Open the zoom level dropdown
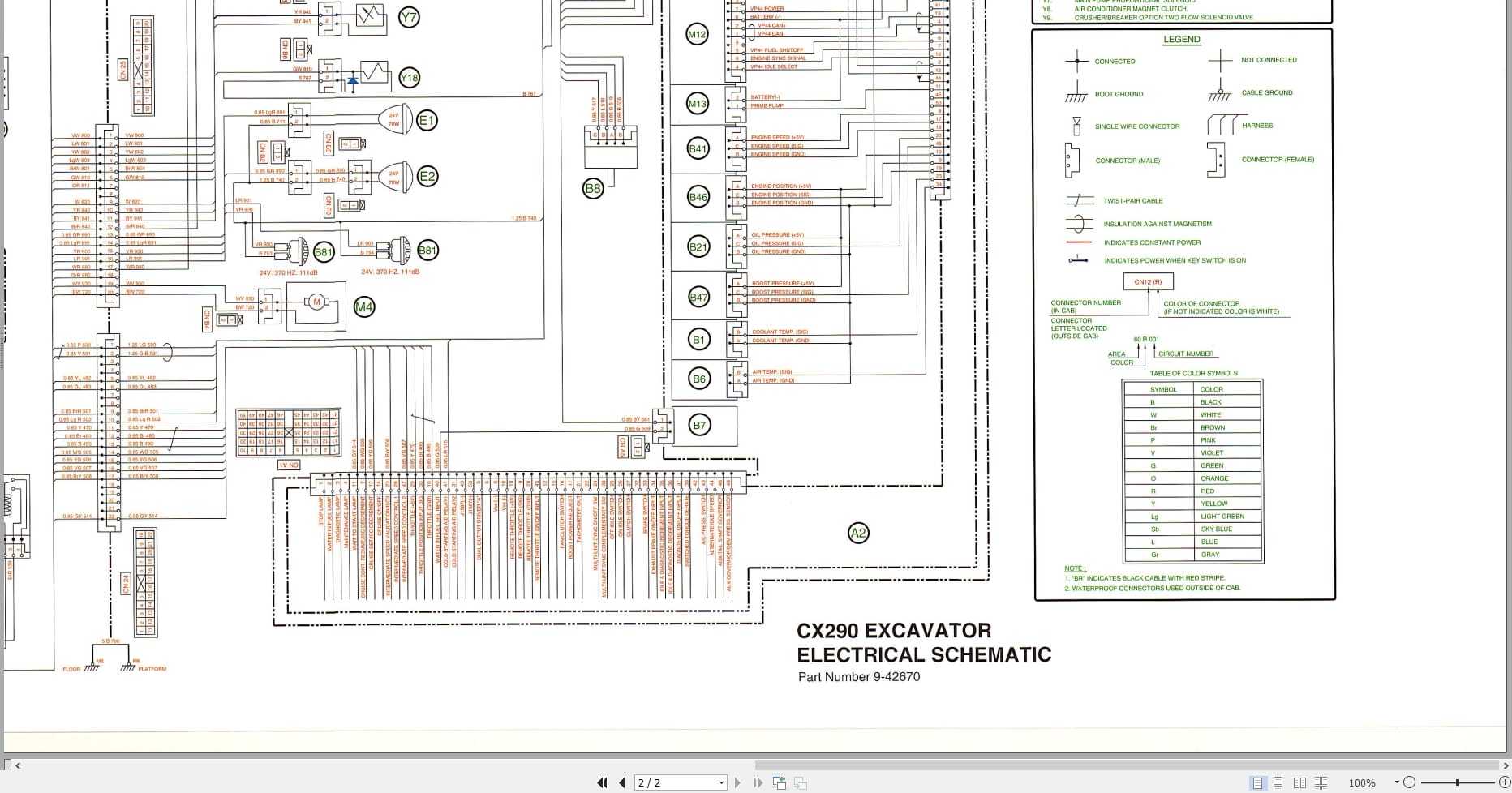The image size is (1512, 793). tap(1397, 782)
